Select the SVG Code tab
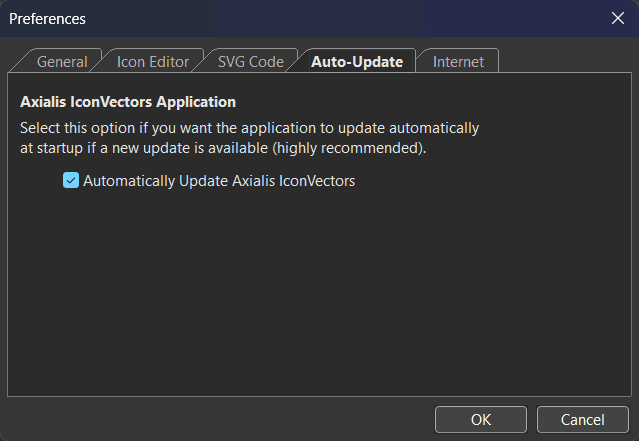 pos(250,62)
